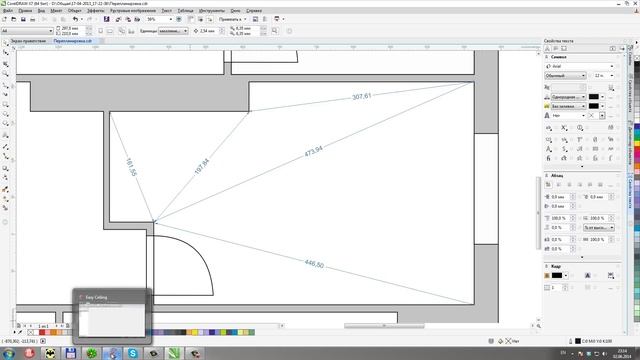Select the Freehand tool in the toolbox

tap(5, 85)
